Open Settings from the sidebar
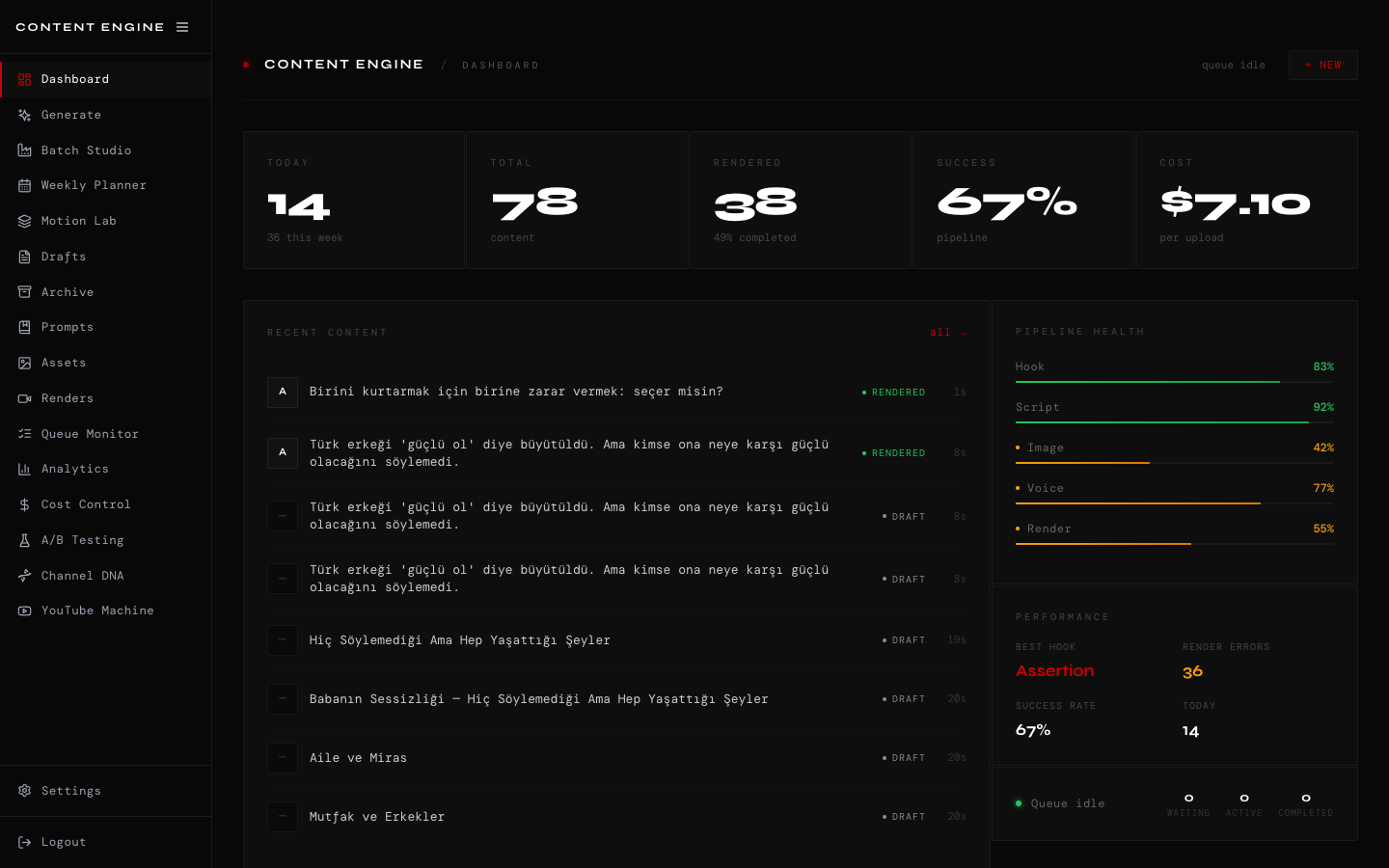 [71, 791]
